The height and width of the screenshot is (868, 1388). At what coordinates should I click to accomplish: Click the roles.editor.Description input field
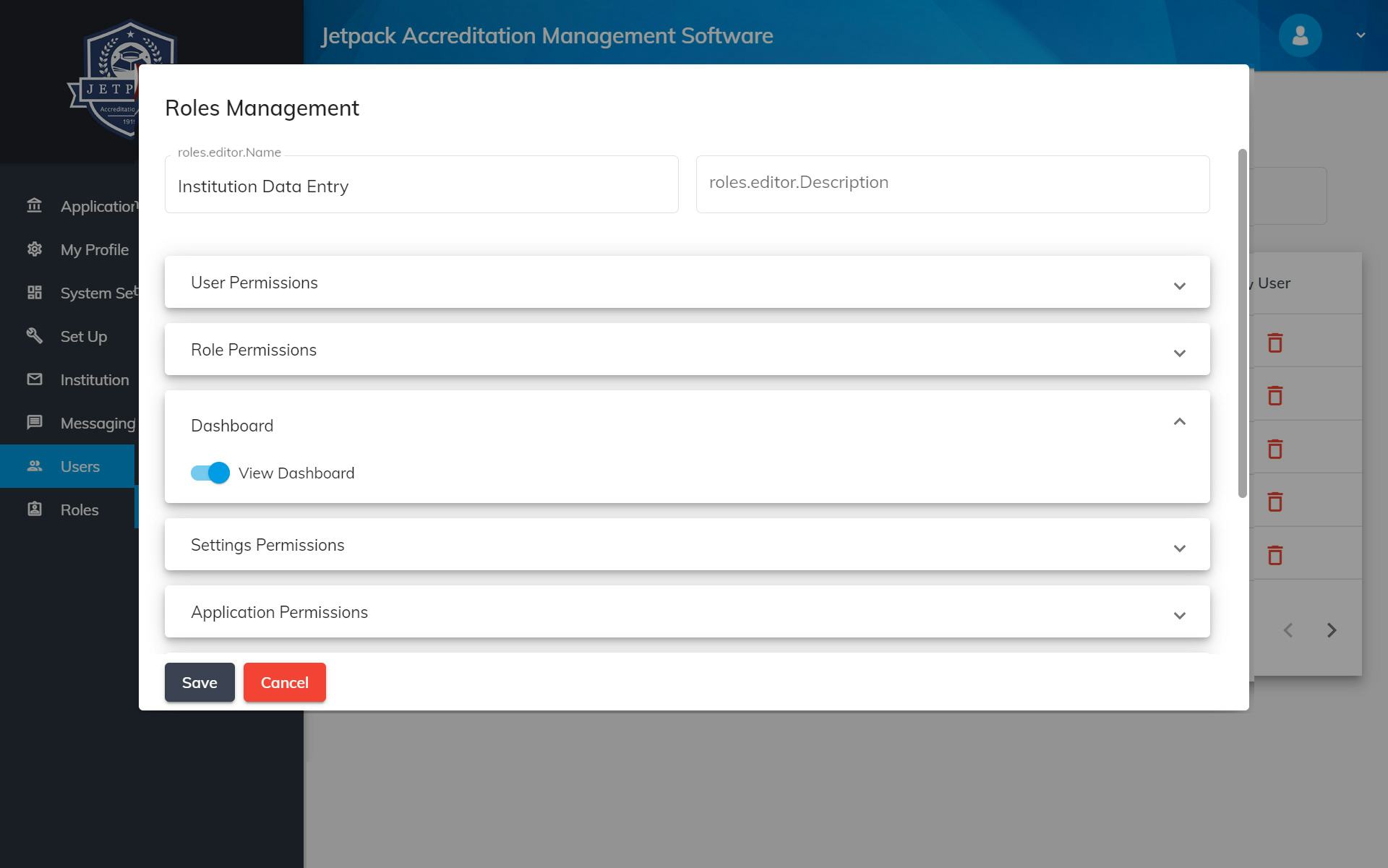coord(951,183)
